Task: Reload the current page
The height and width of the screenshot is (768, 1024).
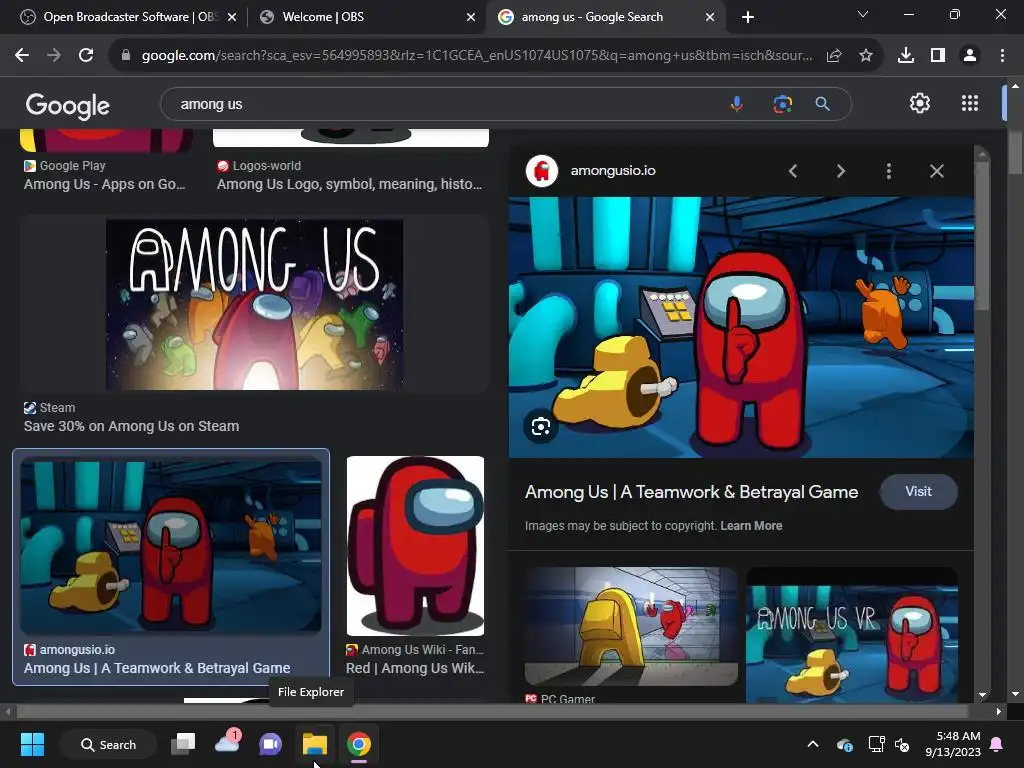Action: [86, 56]
